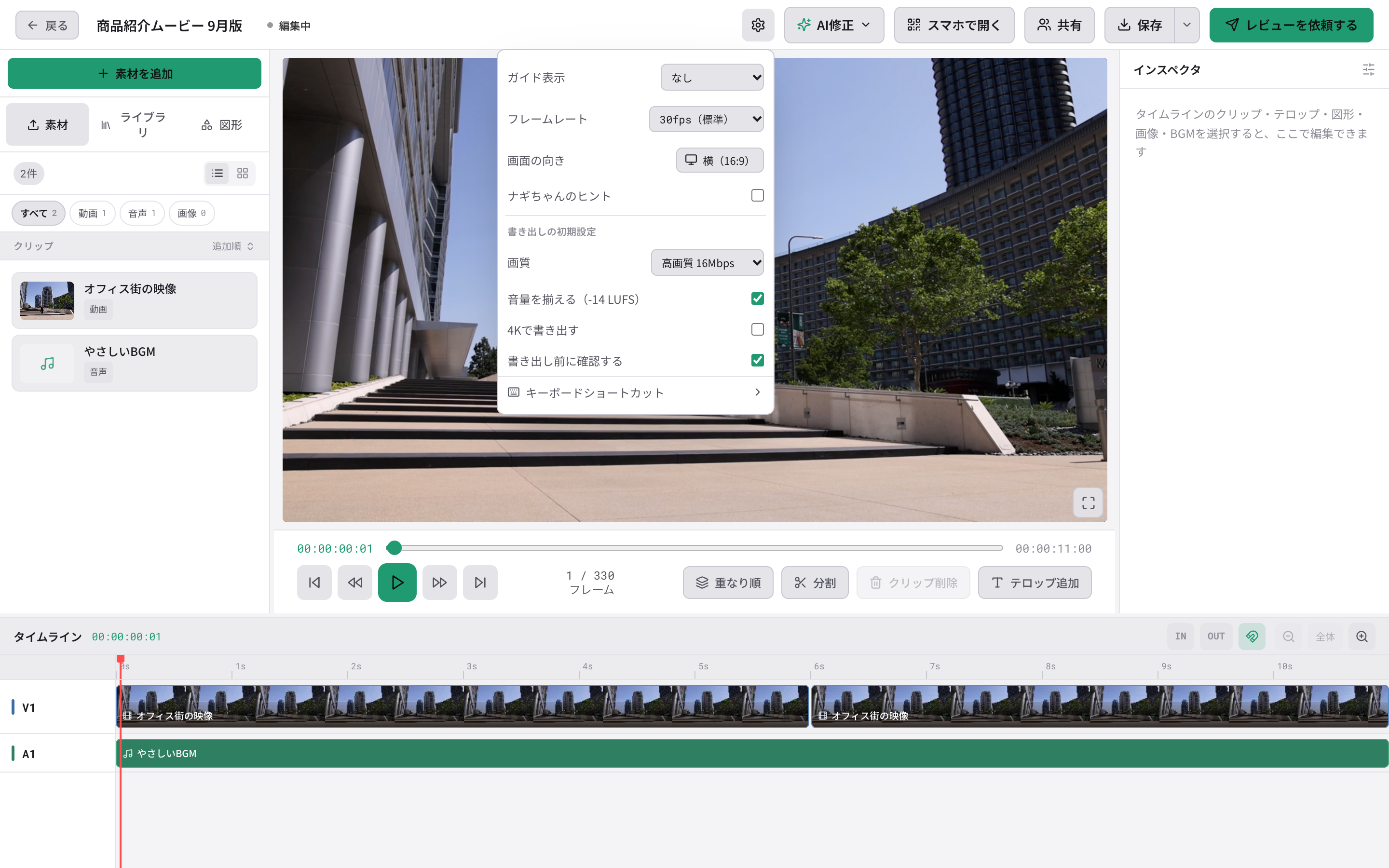Select the second オフィス街の映像 clip on V1
This screenshot has height=868, width=1389.
tap(1099, 706)
